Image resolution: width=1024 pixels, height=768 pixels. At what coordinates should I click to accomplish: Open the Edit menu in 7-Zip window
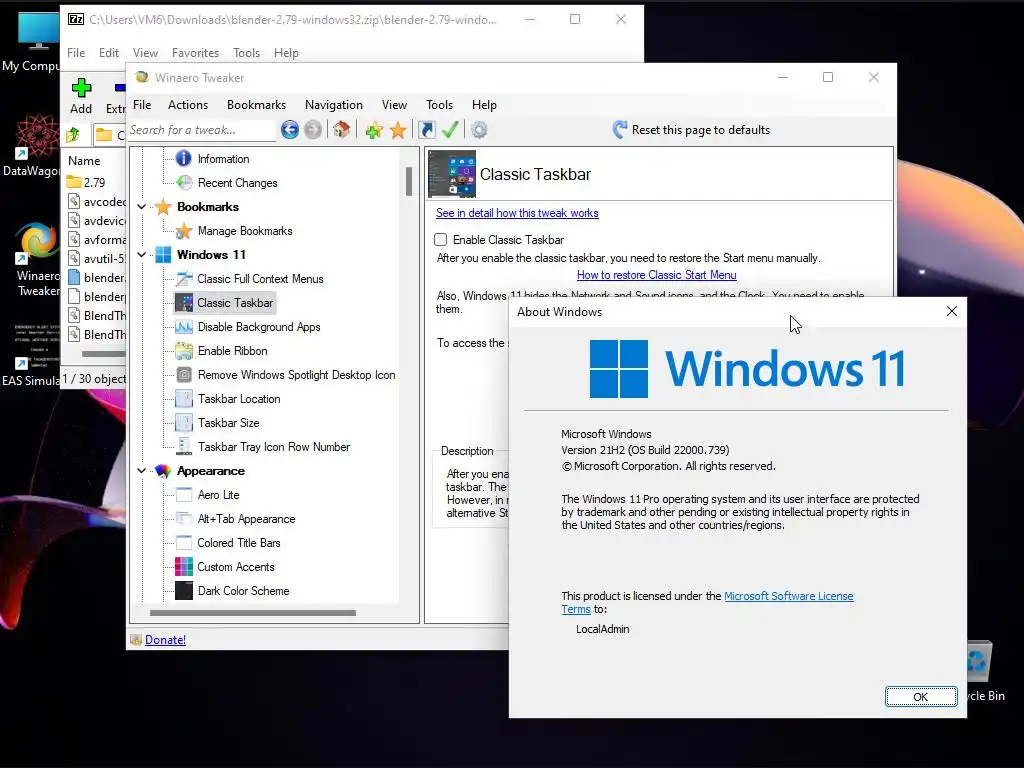click(x=108, y=53)
